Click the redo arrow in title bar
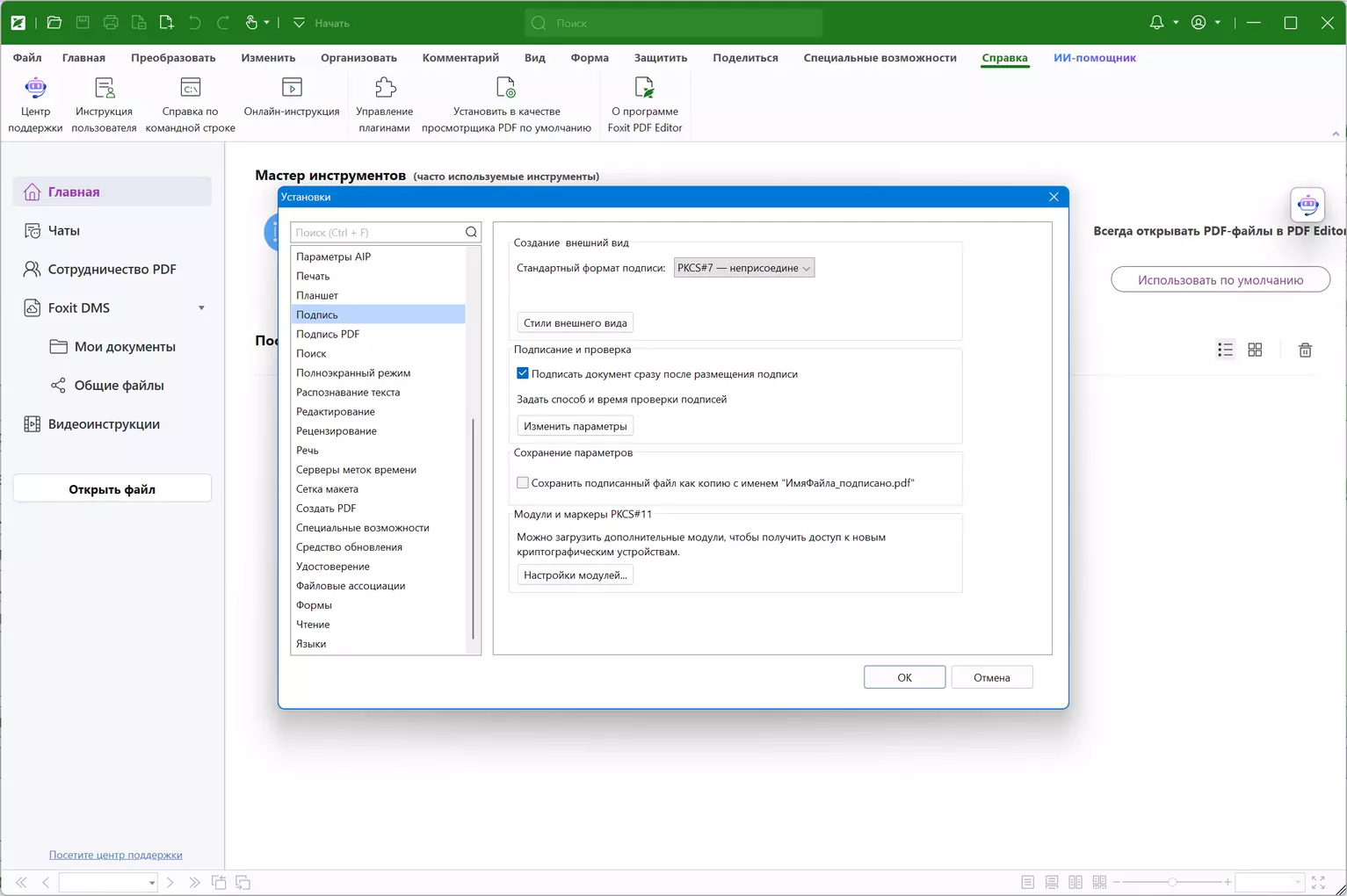This screenshot has height=896, width=1347. 223,23
